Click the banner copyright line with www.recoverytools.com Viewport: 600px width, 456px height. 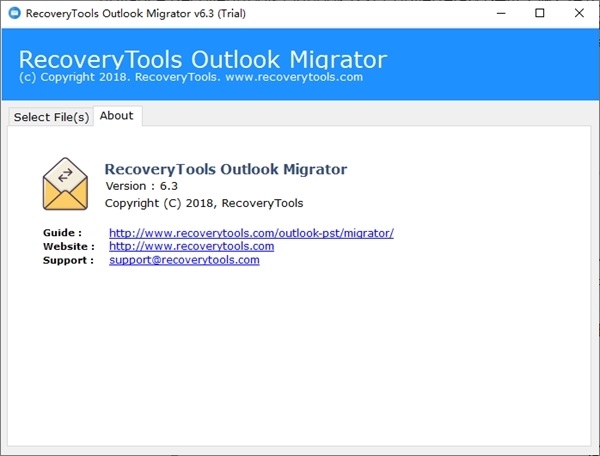[191, 77]
